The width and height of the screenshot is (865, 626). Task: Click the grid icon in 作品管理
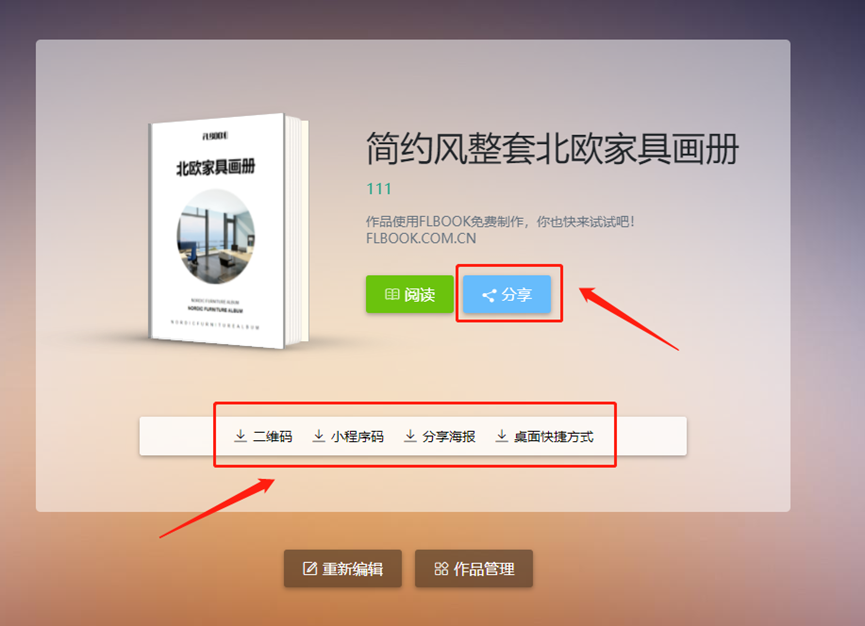click(x=441, y=569)
